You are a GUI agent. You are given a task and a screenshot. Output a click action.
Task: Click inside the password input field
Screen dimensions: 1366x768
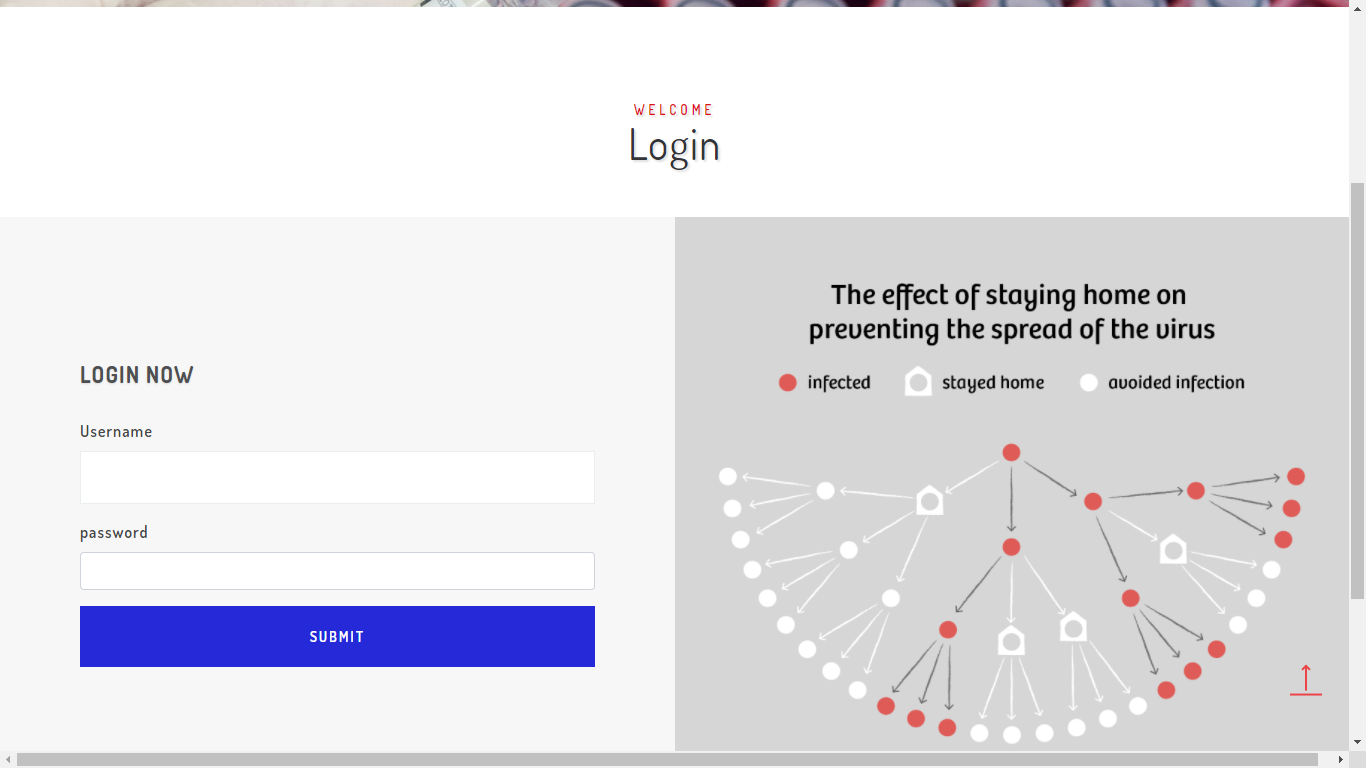[337, 571]
